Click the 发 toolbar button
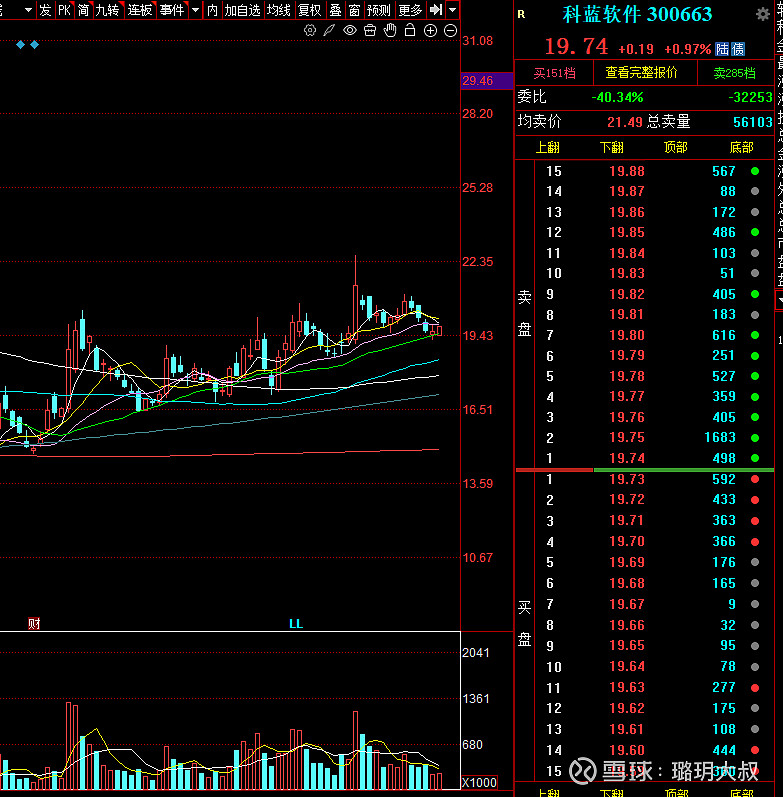 click(45, 10)
